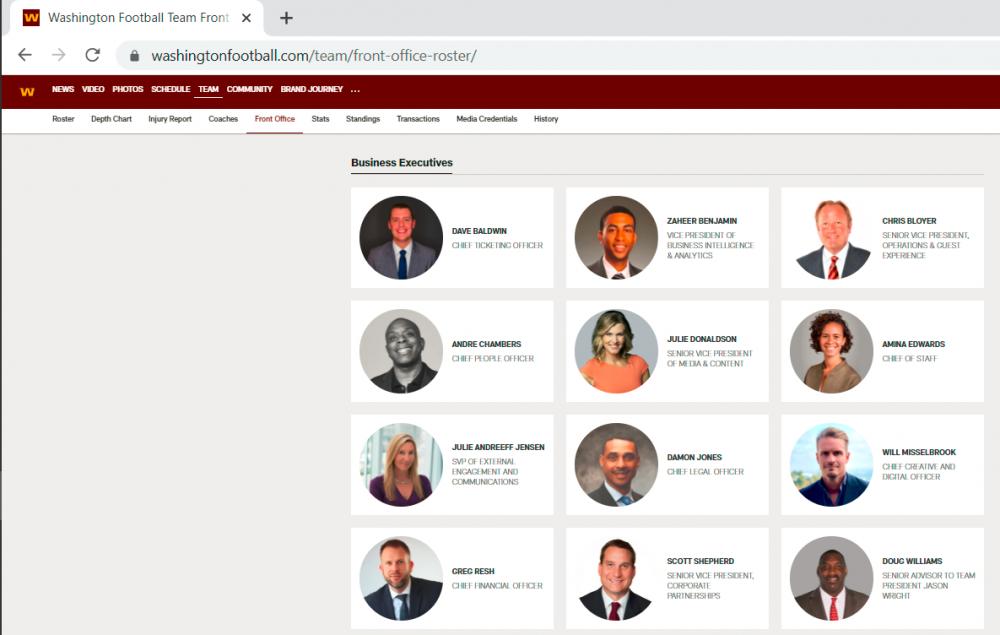This screenshot has width=1000, height=635.
Task: Open the Media Credentials tab
Action: click(x=487, y=119)
